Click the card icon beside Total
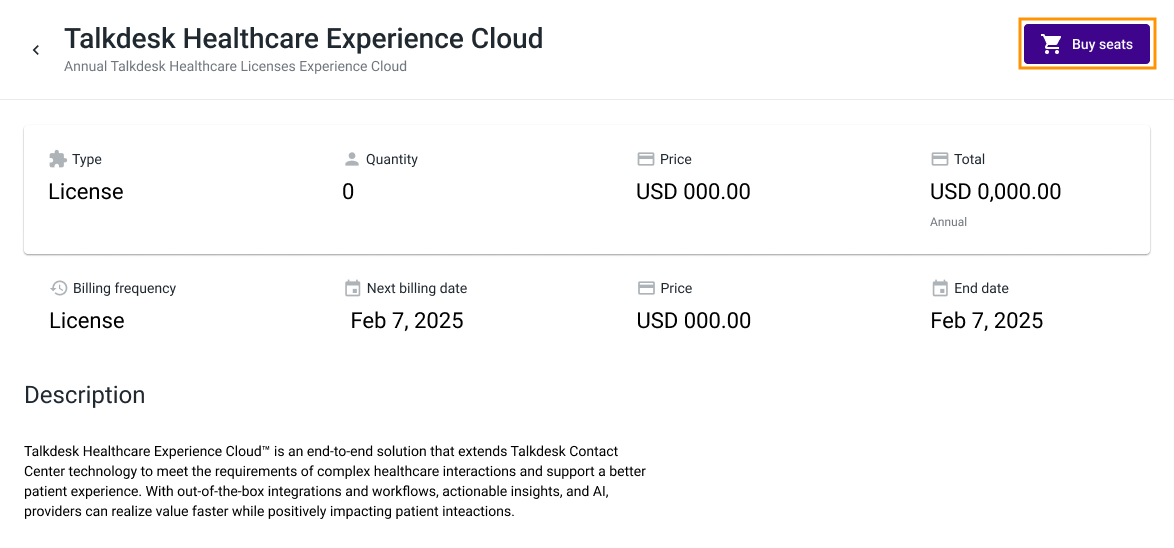This screenshot has width=1174, height=548. click(x=940, y=159)
